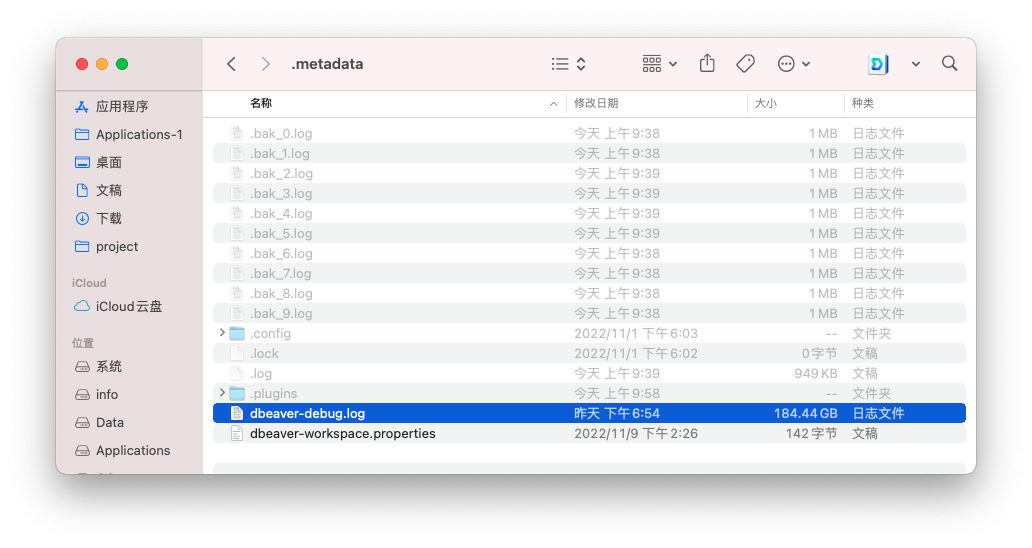Click the 2022/11/1 下午6:03 date
The image size is (1032, 548).
tap(636, 334)
